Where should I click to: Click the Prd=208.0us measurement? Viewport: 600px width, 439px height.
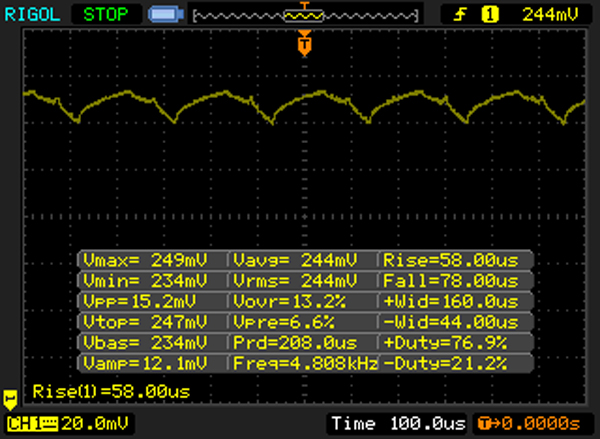tap(295, 343)
